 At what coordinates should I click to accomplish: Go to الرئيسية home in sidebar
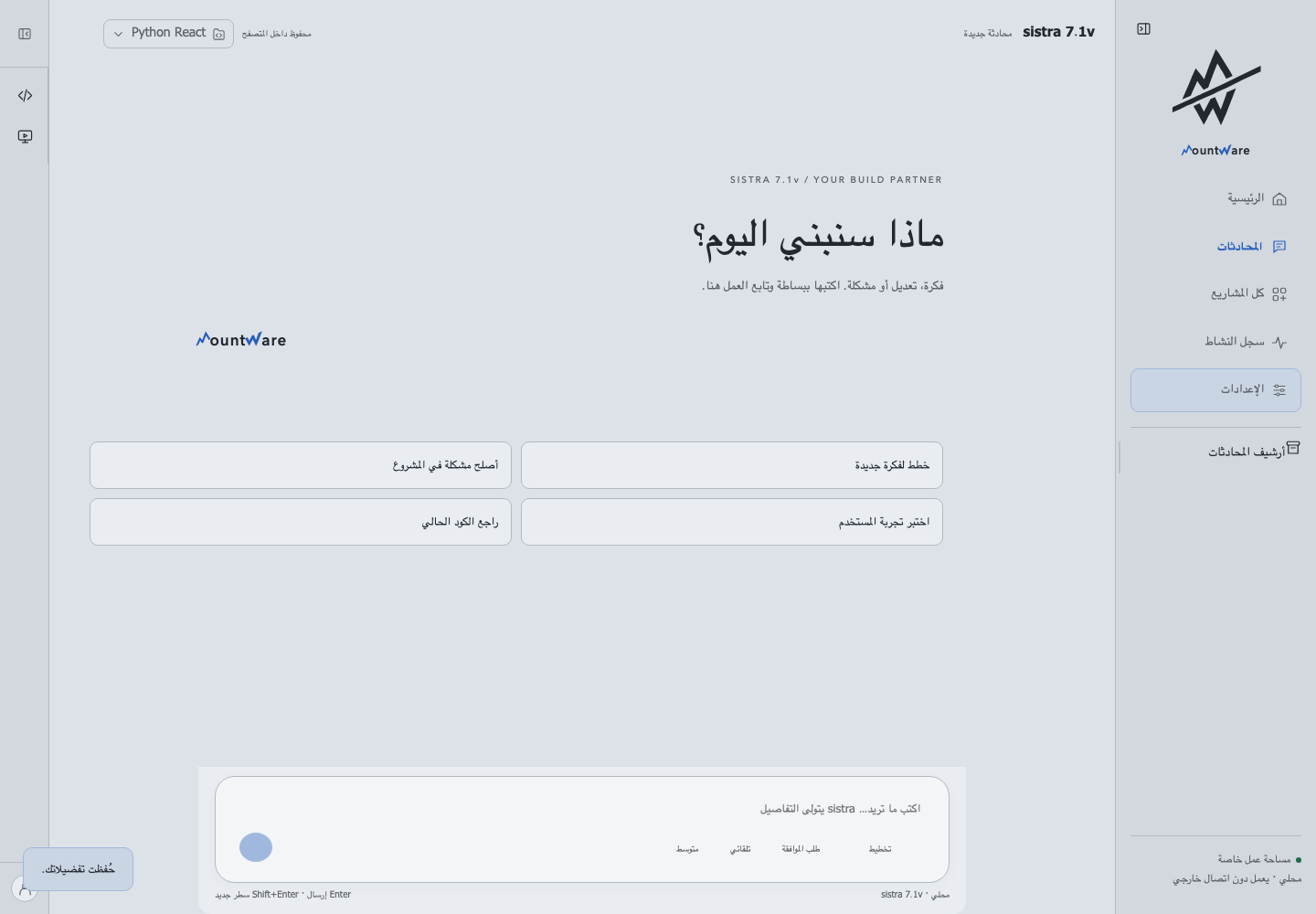pos(1215,198)
